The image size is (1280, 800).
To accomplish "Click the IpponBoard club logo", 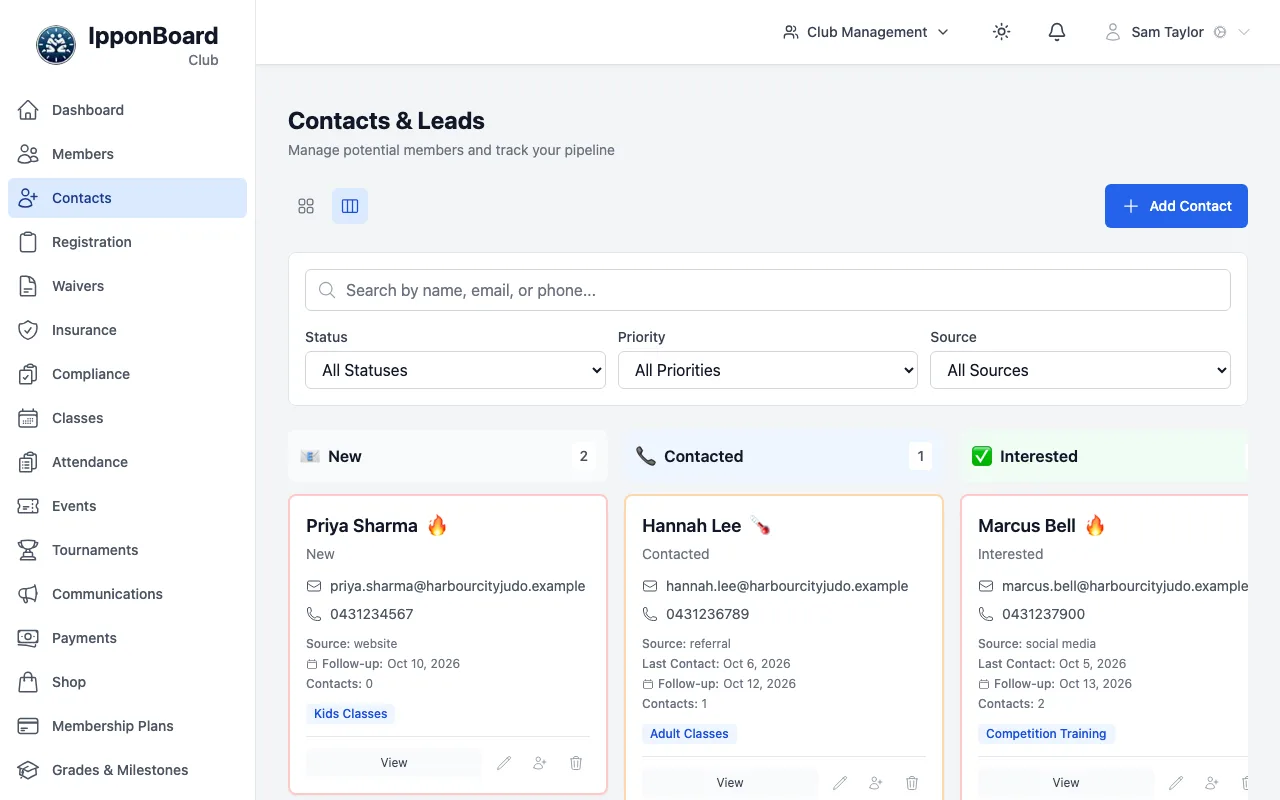I will click(56, 45).
